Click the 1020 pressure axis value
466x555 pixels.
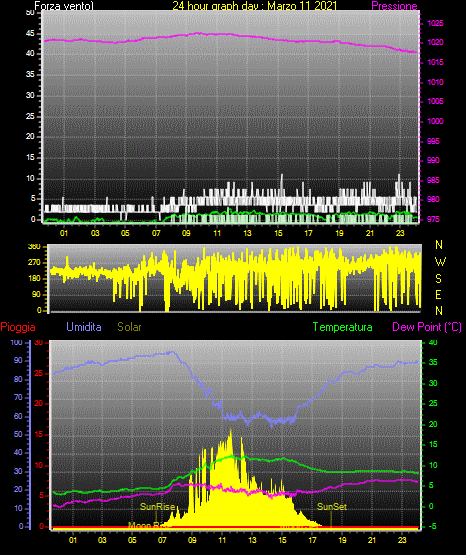coord(435,42)
